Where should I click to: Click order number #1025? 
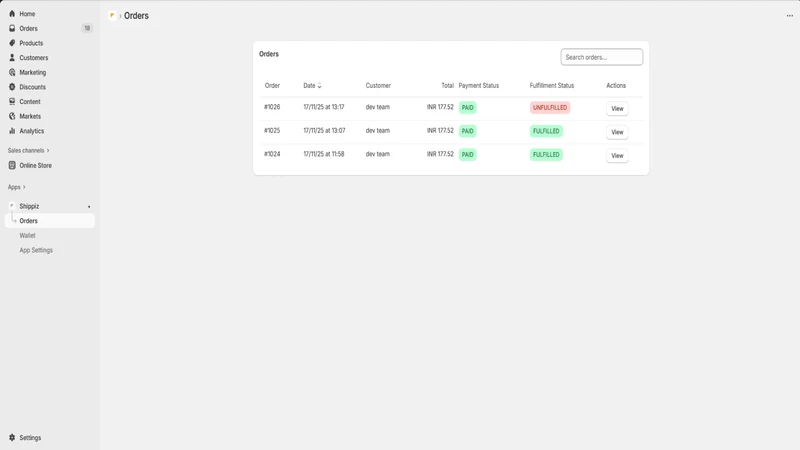[x=272, y=131]
